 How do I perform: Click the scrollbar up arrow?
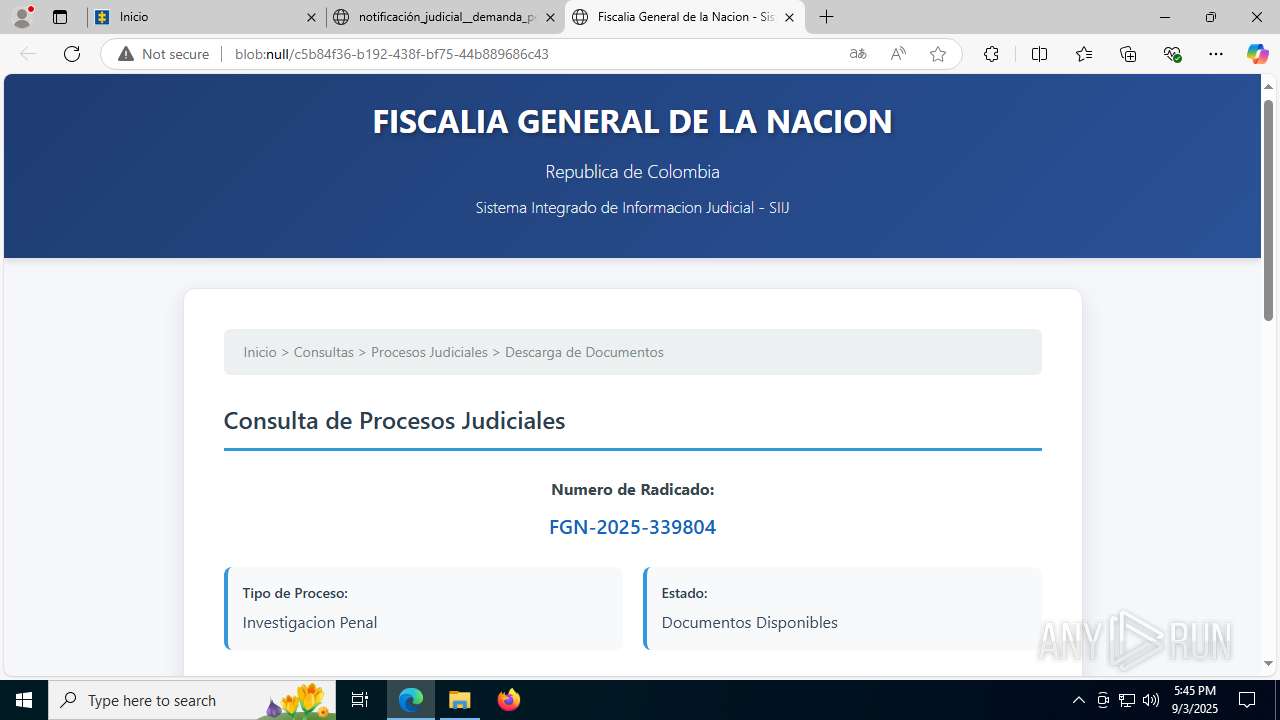point(1268,85)
